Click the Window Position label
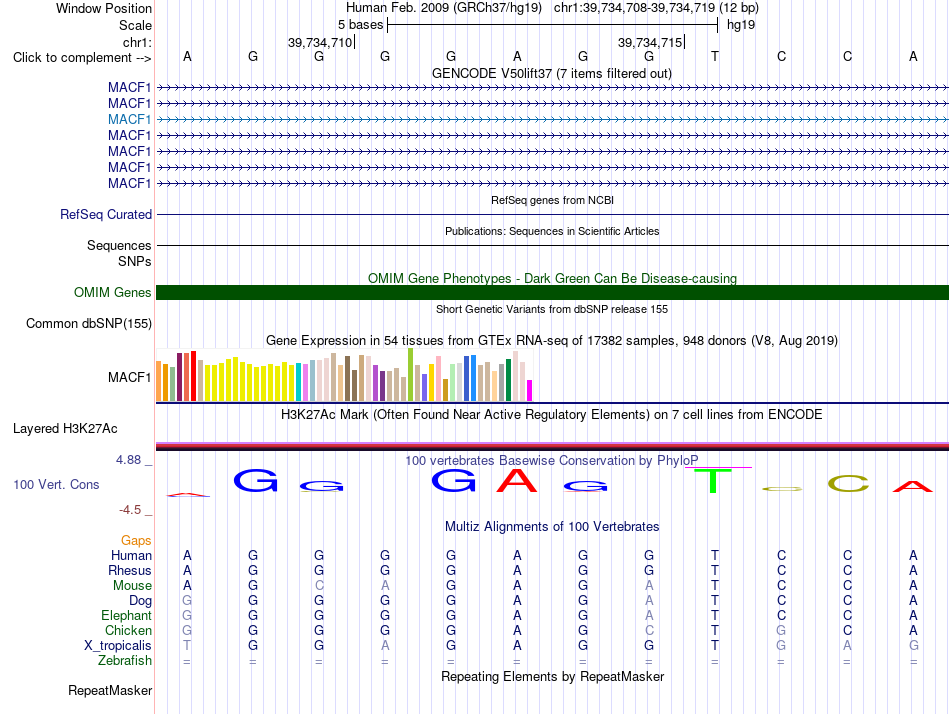The width and height of the screenshot is (950, 714). point(104,8)
